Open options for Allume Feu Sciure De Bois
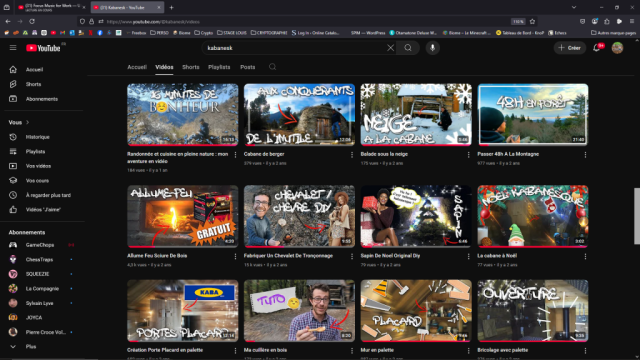This screenshot has height=360, width=640. pyautogui.click(x=235, y=256)
